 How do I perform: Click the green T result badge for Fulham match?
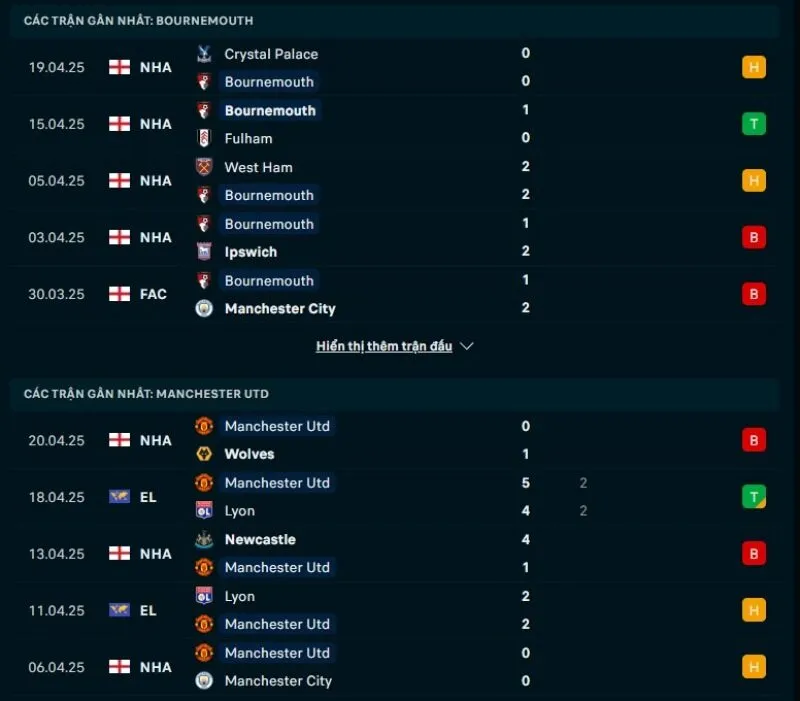point(753,124)
